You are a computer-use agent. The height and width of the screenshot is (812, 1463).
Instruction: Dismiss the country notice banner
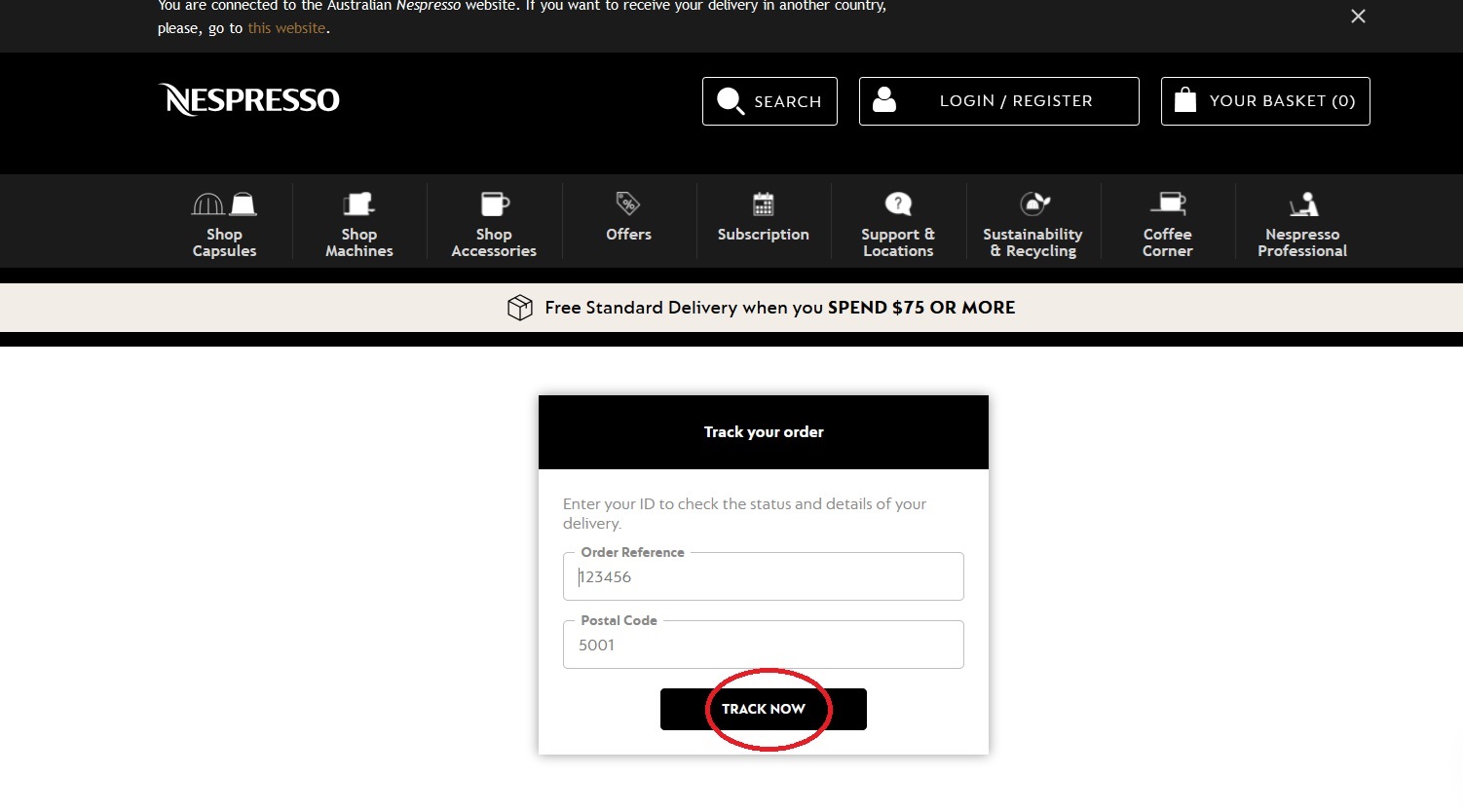1358,17
